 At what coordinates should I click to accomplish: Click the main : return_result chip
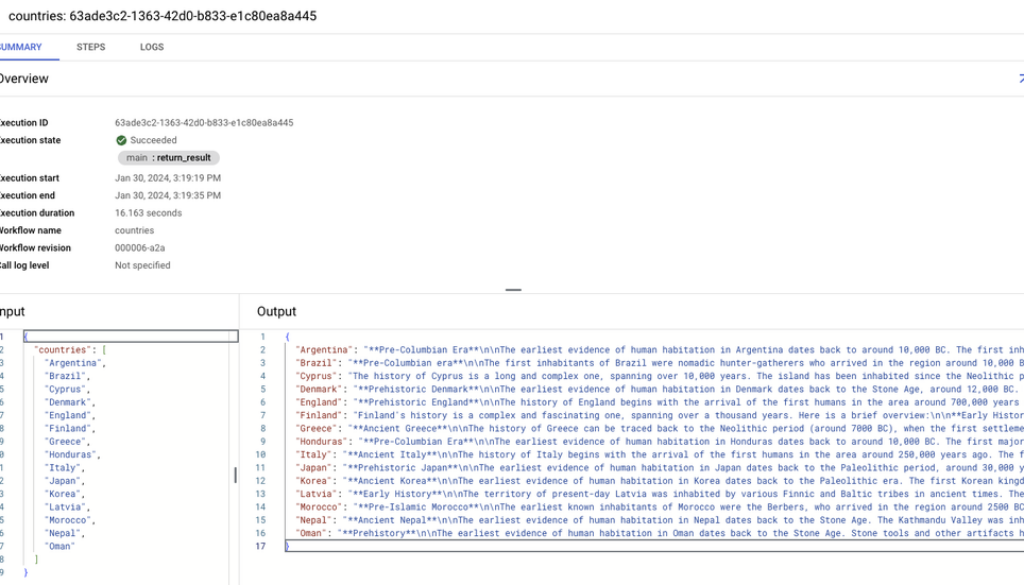coord(167,158)
